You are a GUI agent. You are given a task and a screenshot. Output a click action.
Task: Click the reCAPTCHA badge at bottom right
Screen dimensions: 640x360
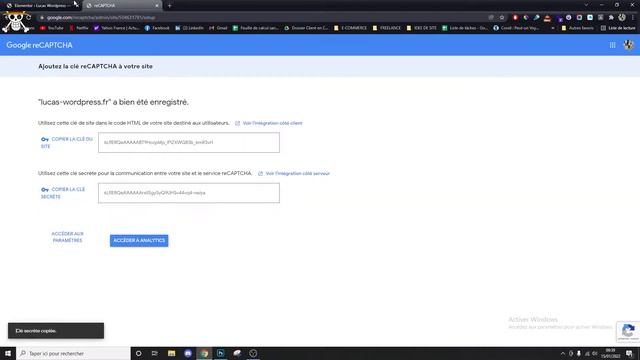pyautogui.click(x=628, y=331)
